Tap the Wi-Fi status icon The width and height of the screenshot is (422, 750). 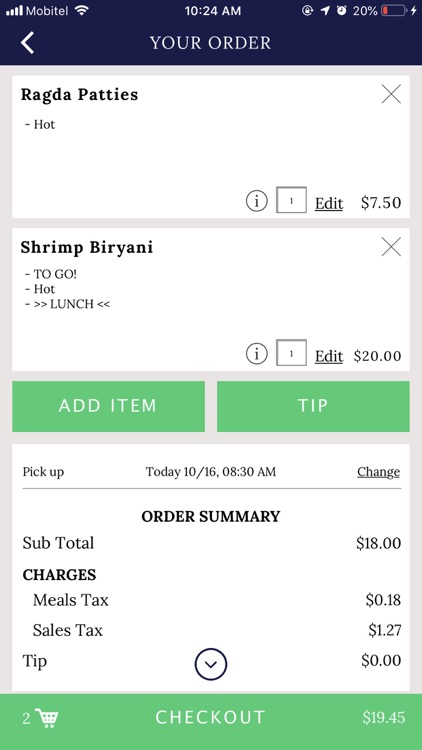82,11
